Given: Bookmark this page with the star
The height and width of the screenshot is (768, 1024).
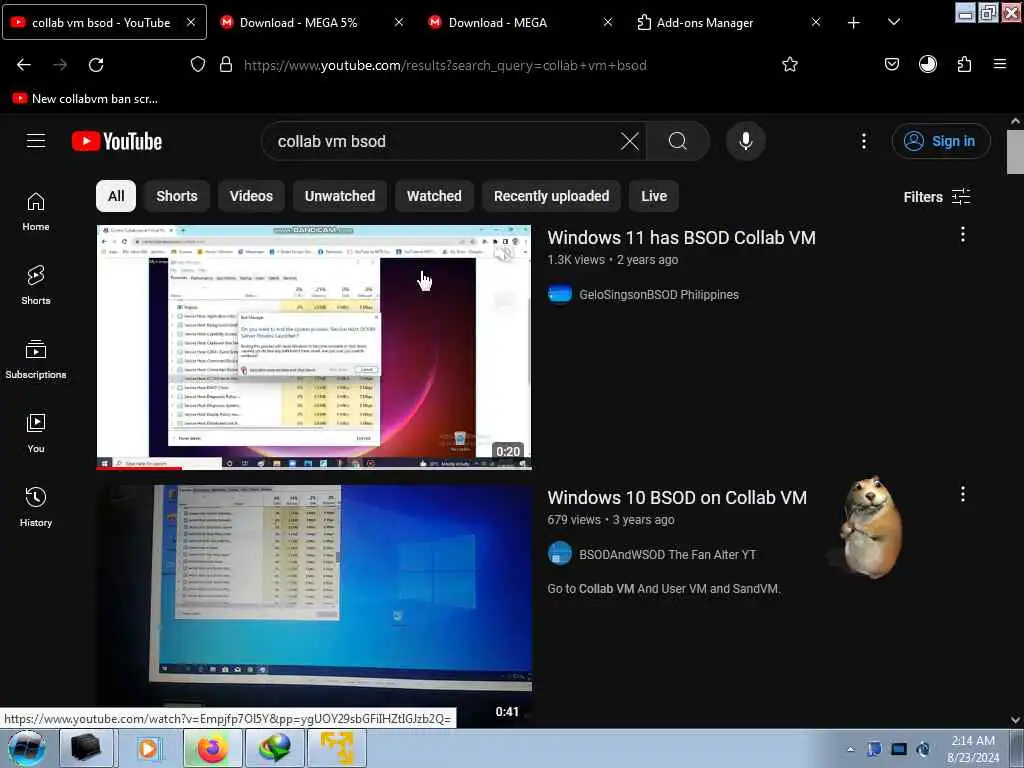Looking at the screenshot, I should coord(790,65).
